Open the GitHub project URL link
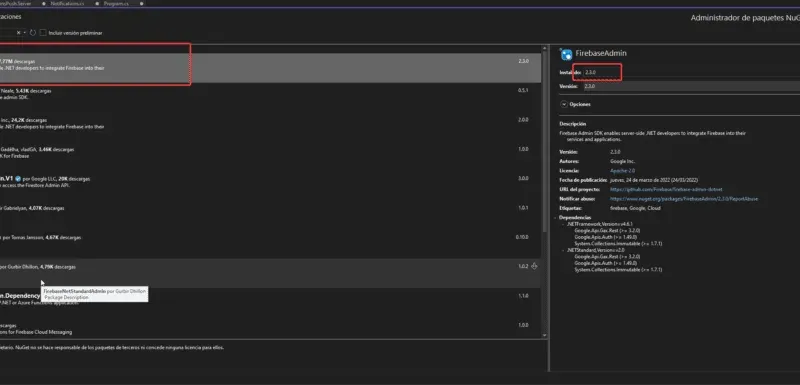Viewport: 800px width, 385px height. [x=666, y=190]
